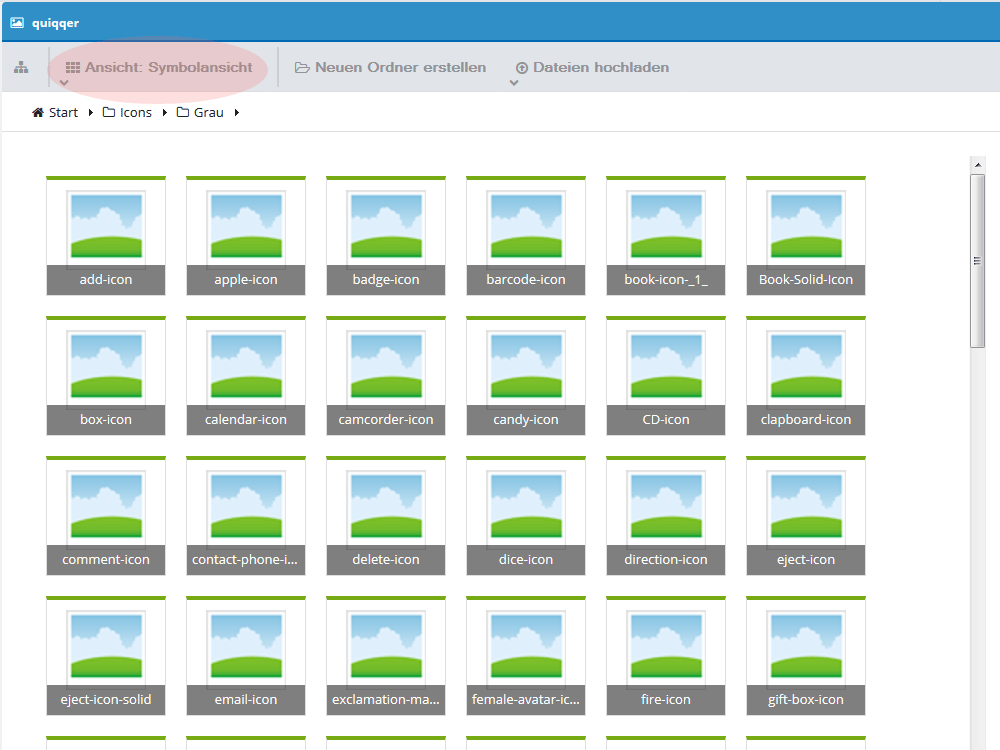This screenshot has width=1000, height=750.
Task: Click the quiqqer window title image icon
Action: click(17, 23)
